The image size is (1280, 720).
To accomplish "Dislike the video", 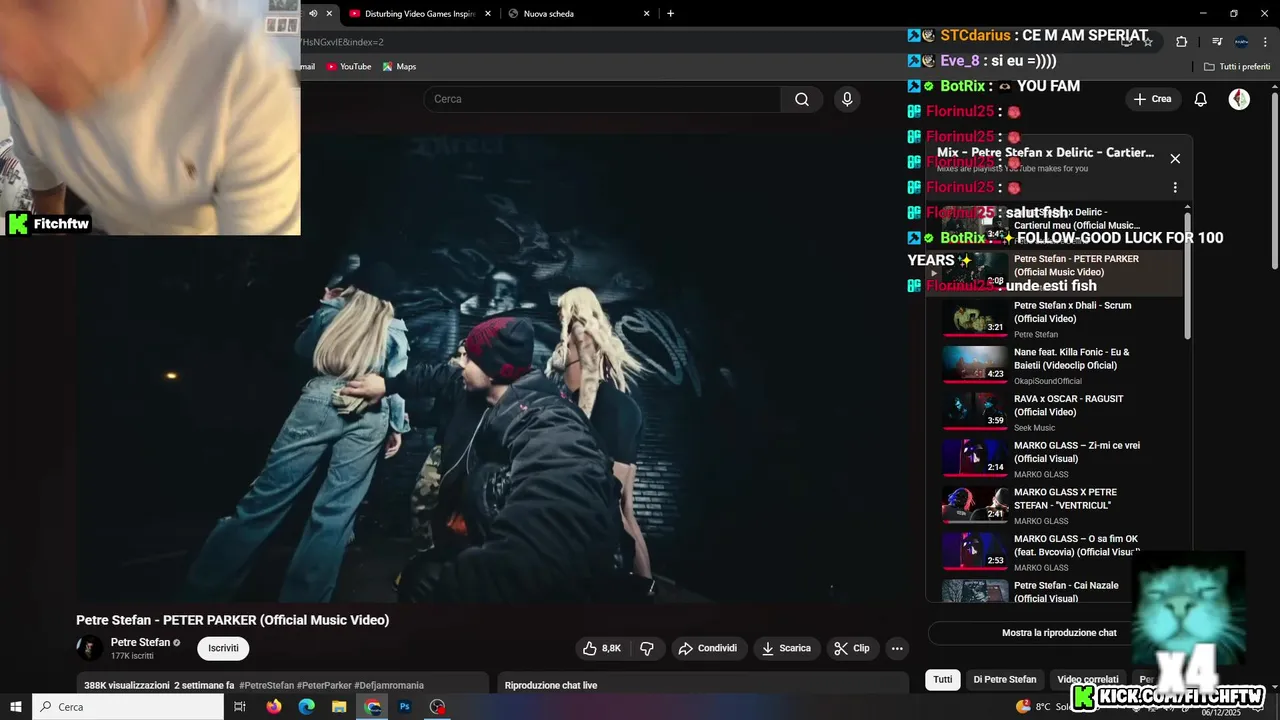I will pos(647,648).
